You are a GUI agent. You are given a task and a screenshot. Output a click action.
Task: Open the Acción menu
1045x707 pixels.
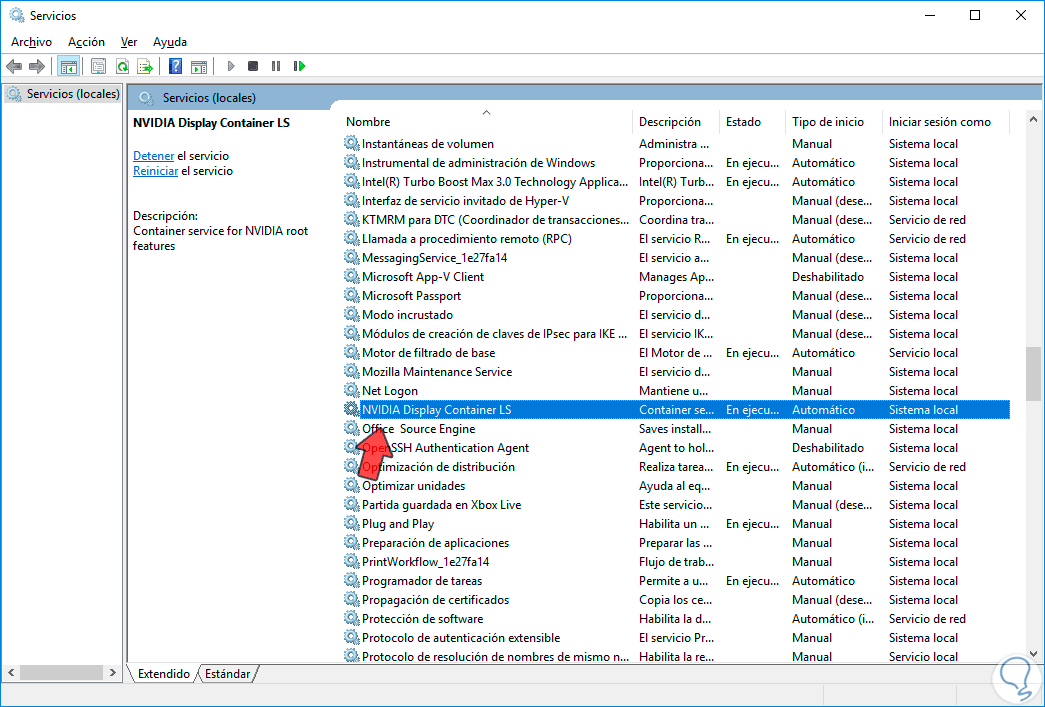[x=86, y=41]
